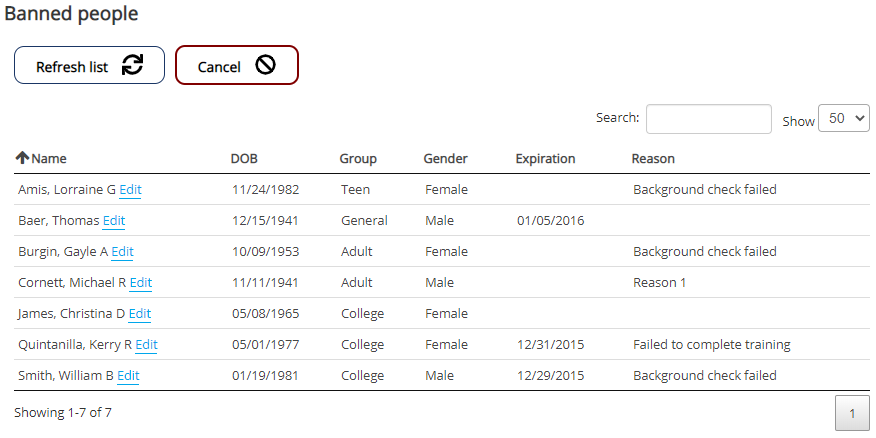The image size is (876, 438).
Task: Click the cancel prohibition icon
Action: (265, 65)
